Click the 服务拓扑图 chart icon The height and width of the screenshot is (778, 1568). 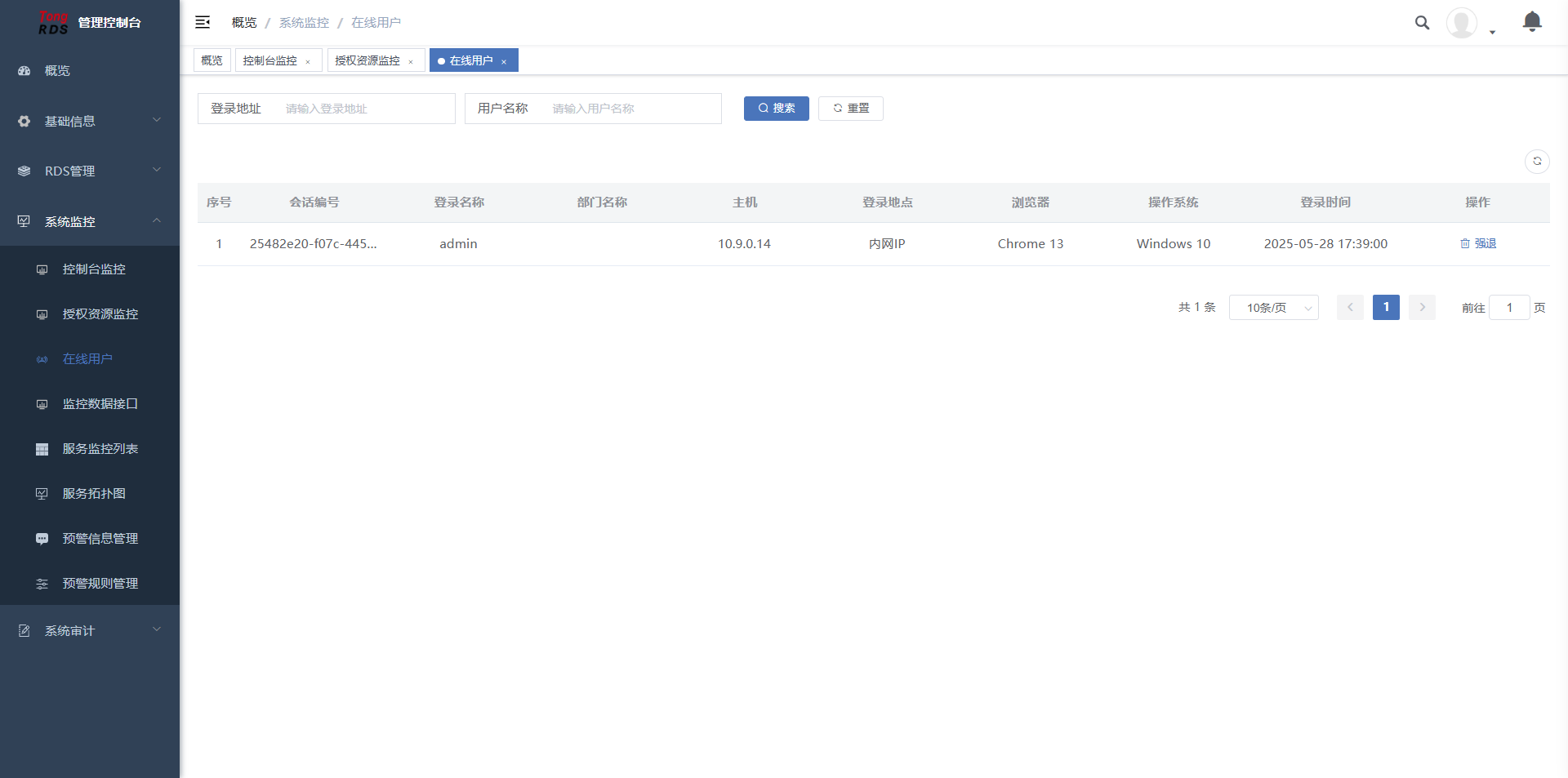(x=42, y=494)
